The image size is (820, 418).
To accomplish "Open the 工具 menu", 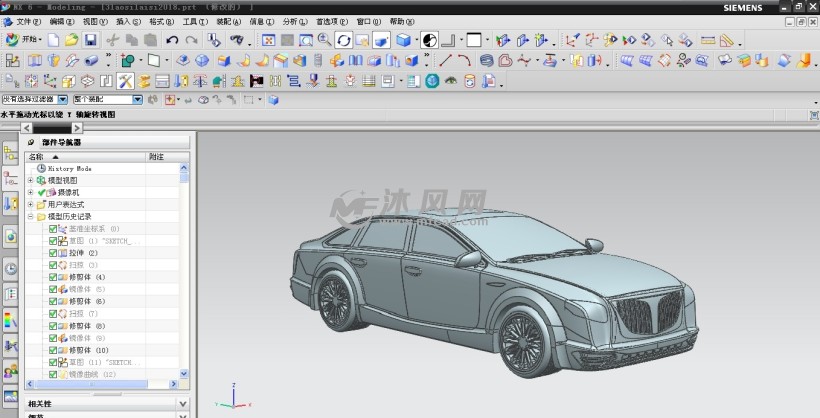I will [x=195, y=21].
